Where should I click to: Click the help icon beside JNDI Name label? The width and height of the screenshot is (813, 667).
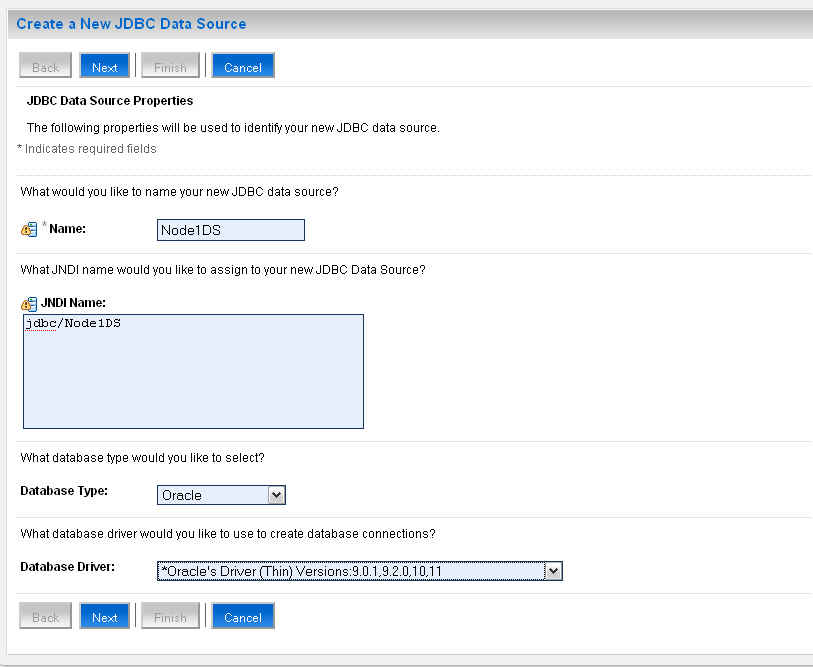(28, 303)
